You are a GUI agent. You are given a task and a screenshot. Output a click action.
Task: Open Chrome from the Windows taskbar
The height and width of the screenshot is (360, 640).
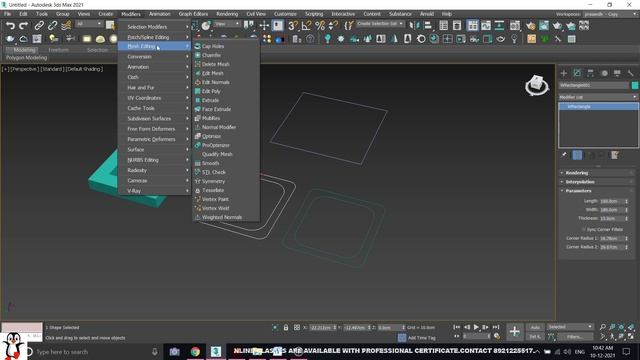click(x=195, y=351)
